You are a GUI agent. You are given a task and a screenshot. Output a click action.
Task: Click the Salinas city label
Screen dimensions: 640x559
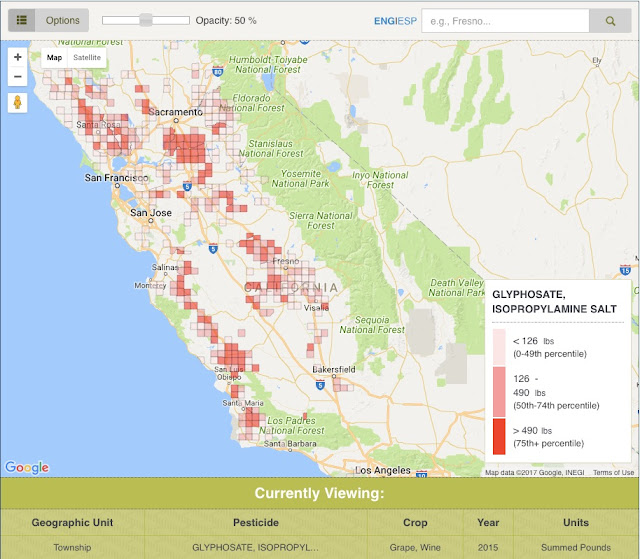(x=165, y=267)
